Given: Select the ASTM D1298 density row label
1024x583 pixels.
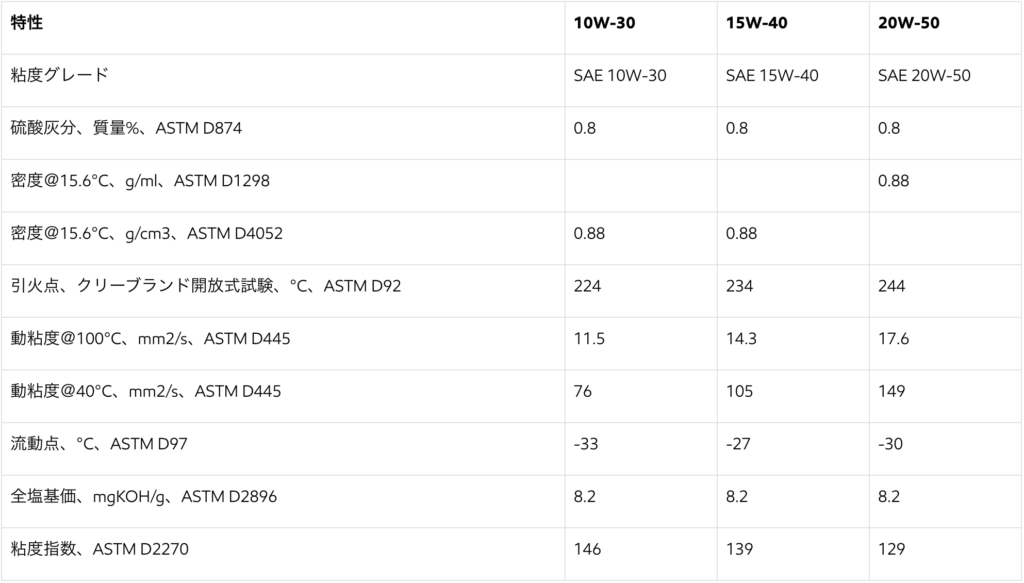Looking at the screenshot, I should [x=140, y=181].
